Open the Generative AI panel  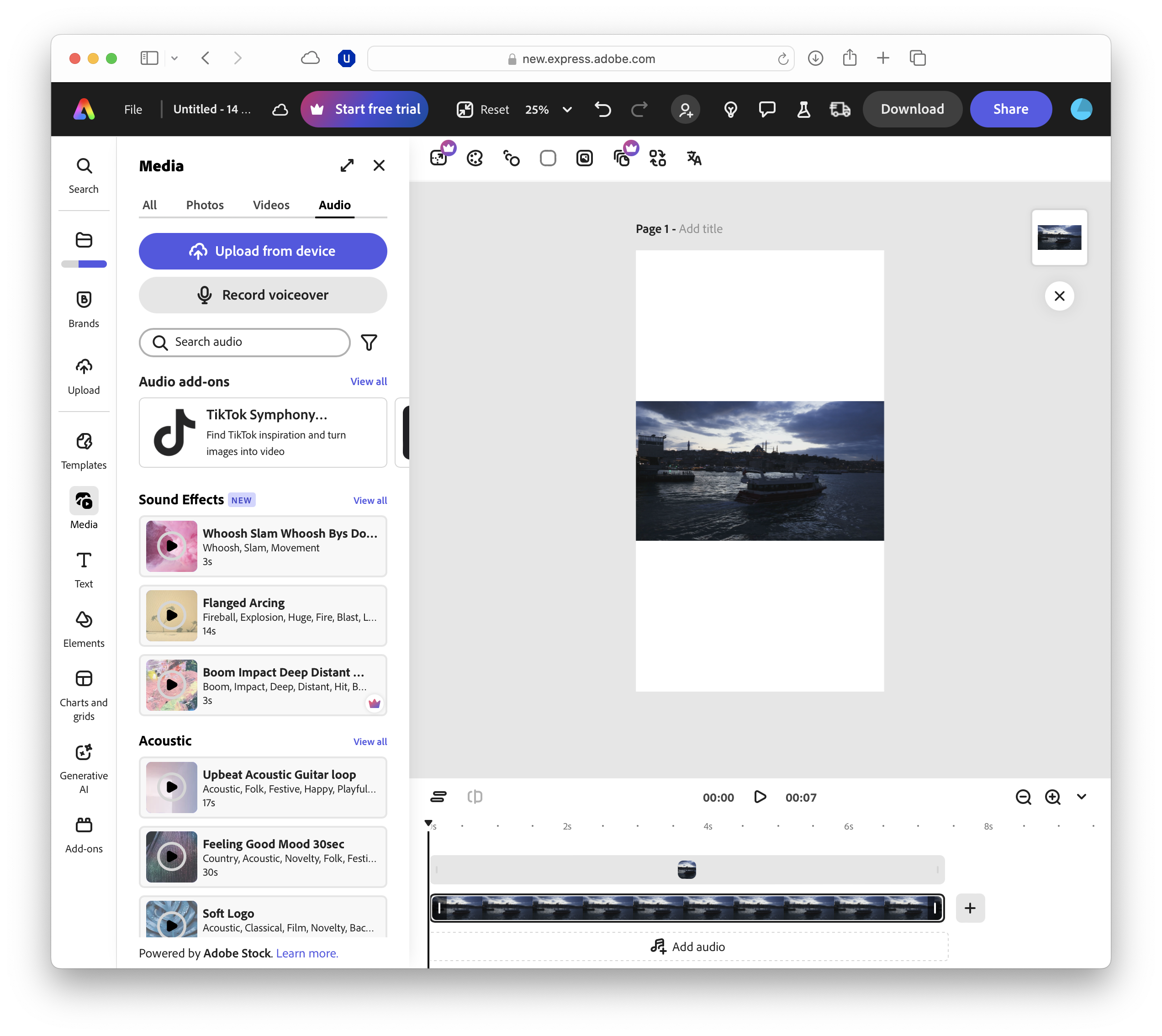(84, 768)
